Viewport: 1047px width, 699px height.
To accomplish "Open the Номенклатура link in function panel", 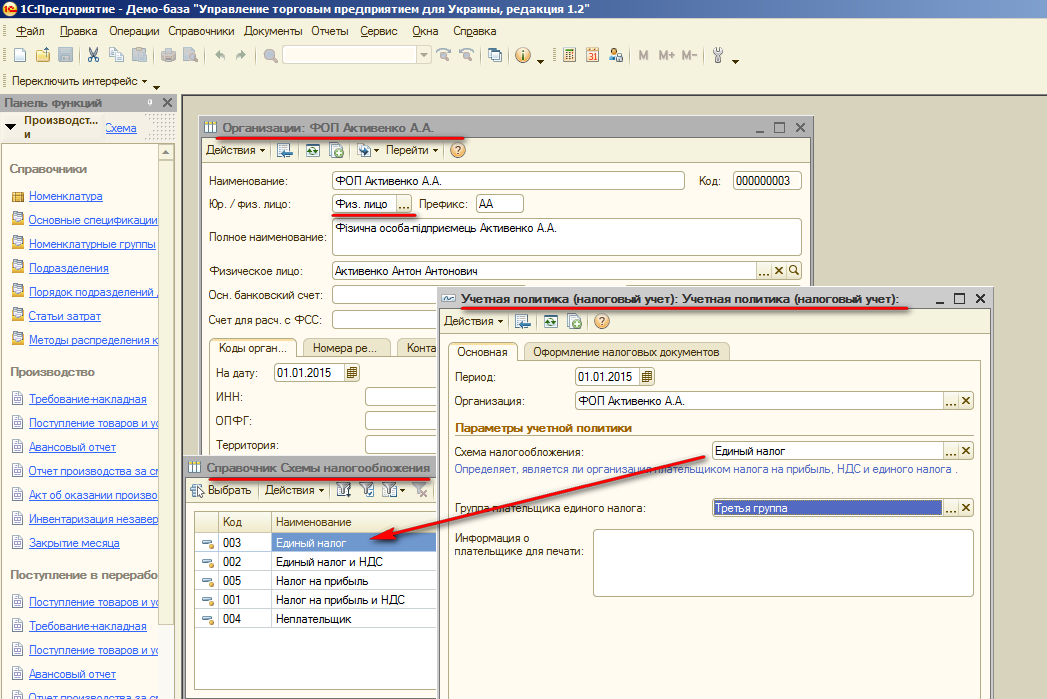I will pos(65,196).
